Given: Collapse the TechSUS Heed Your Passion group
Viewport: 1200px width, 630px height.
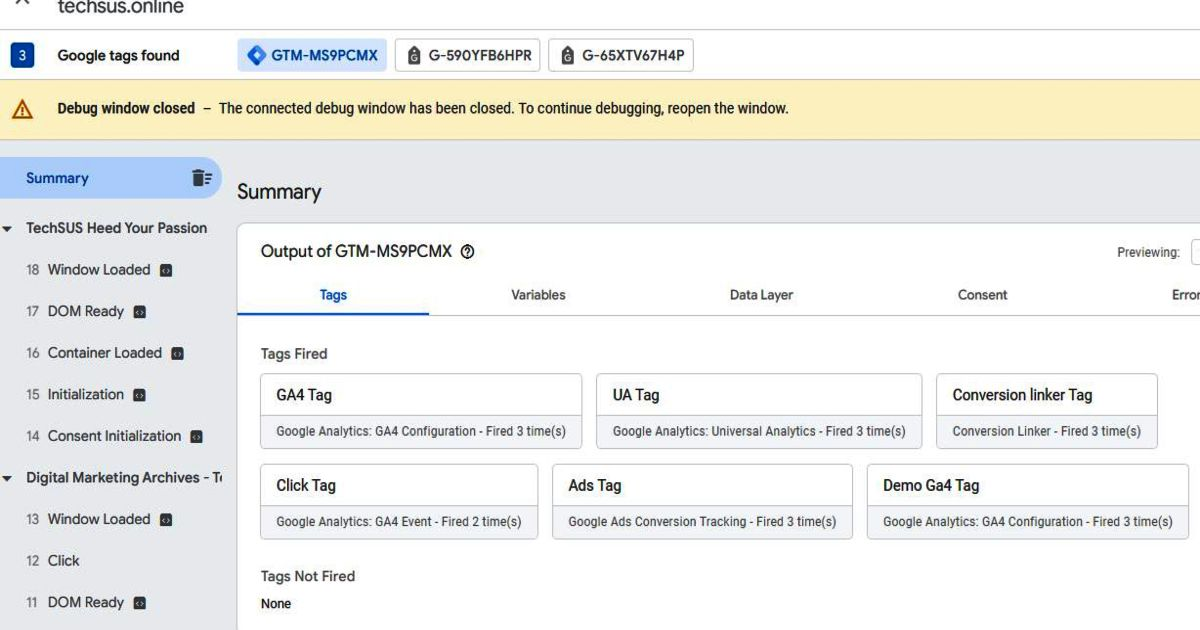Looking at the screenshot, I should point(8,229).
